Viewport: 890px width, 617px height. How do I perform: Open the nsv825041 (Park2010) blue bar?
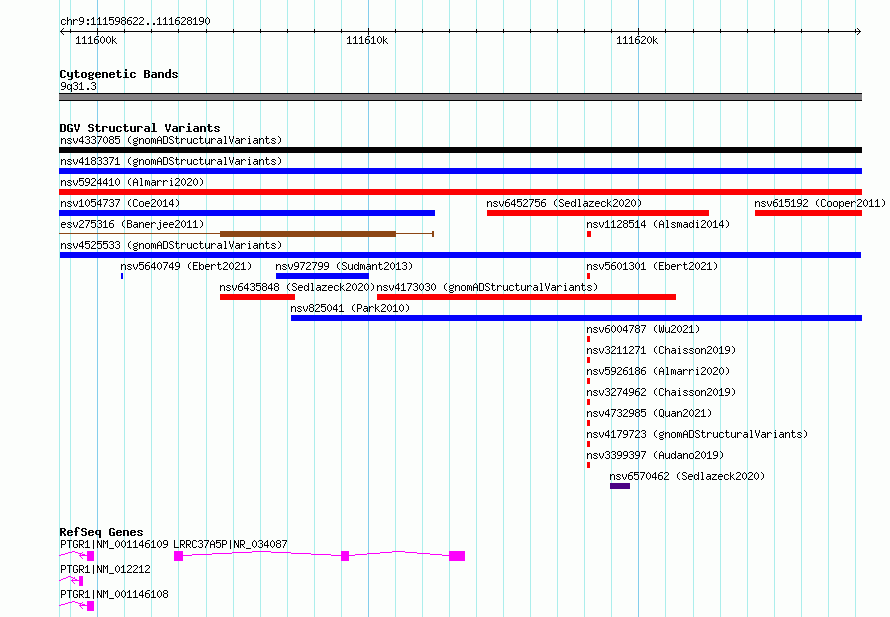576,318
